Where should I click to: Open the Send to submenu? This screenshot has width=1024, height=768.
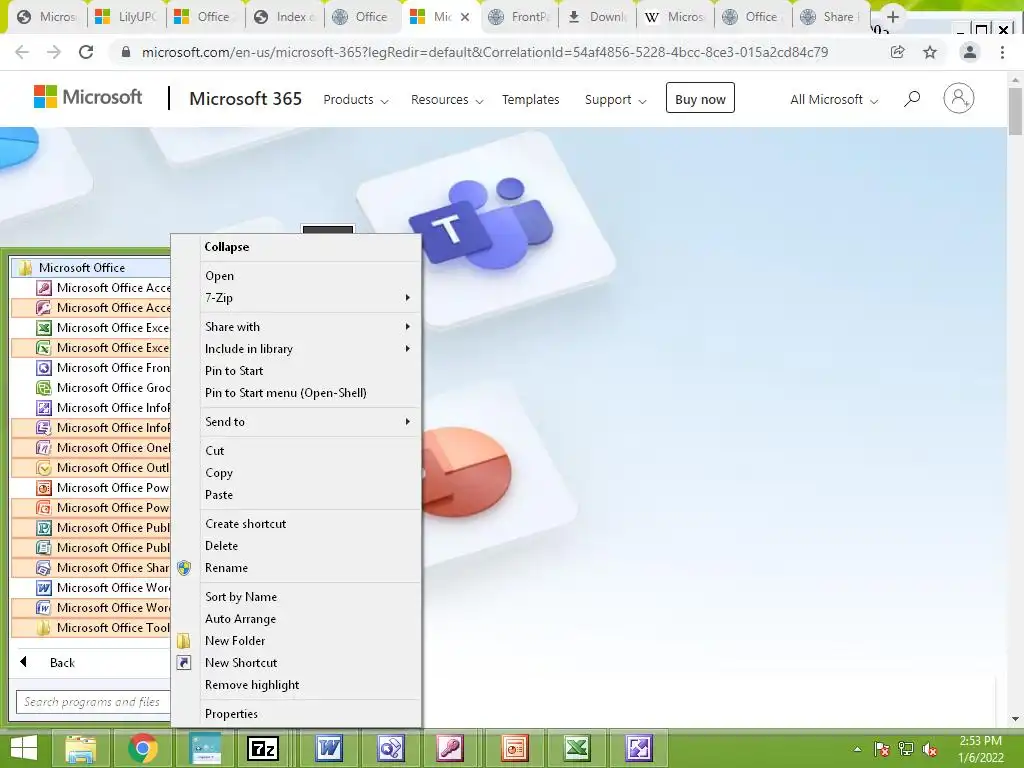pyautogui.click(x=310, y=422)
